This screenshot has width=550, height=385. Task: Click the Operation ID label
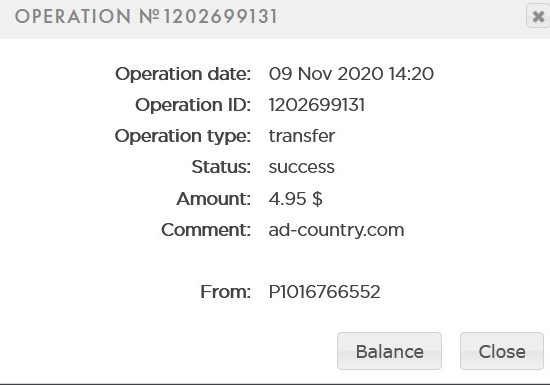[193, 105]
